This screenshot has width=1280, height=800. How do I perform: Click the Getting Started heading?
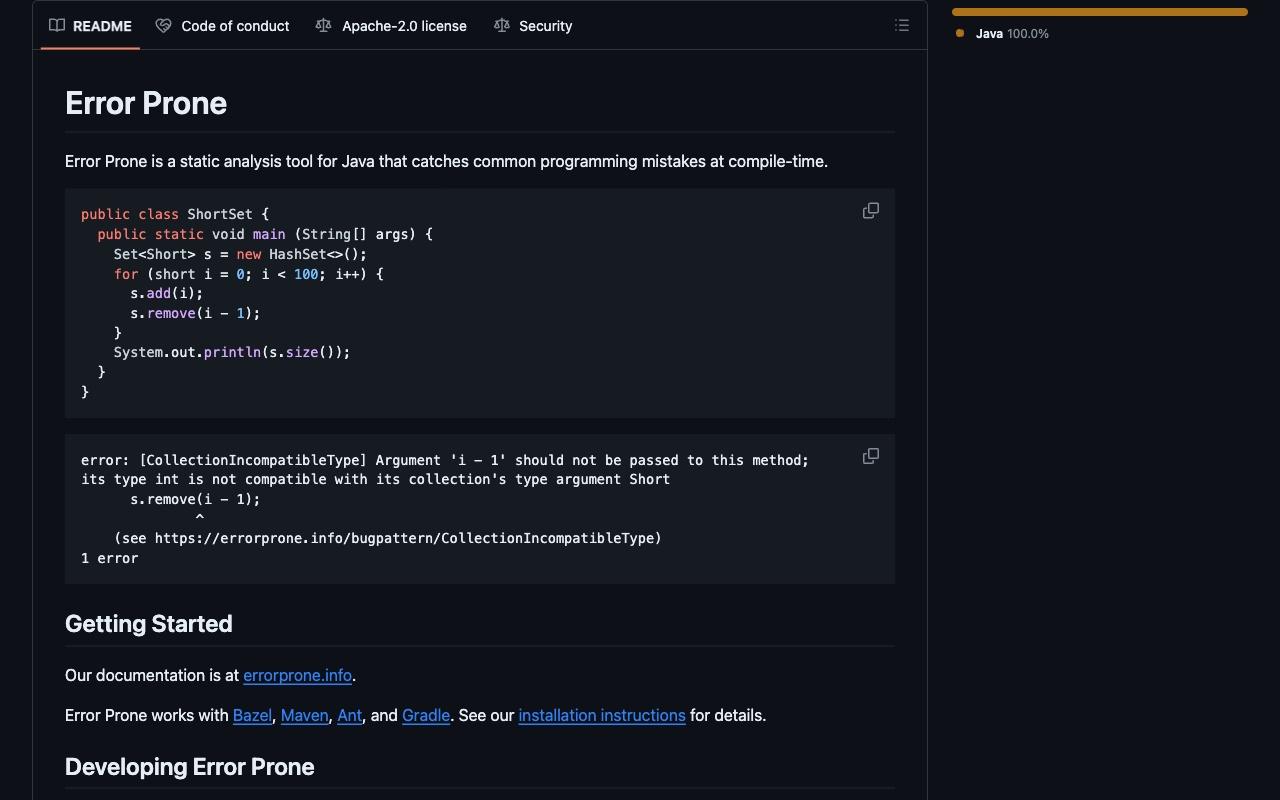pos(149,624)
